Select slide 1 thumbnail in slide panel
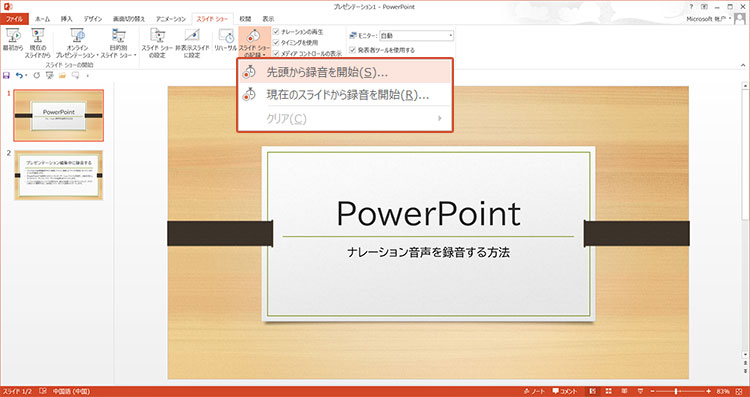750x397 pixels. tap(58, 115)
